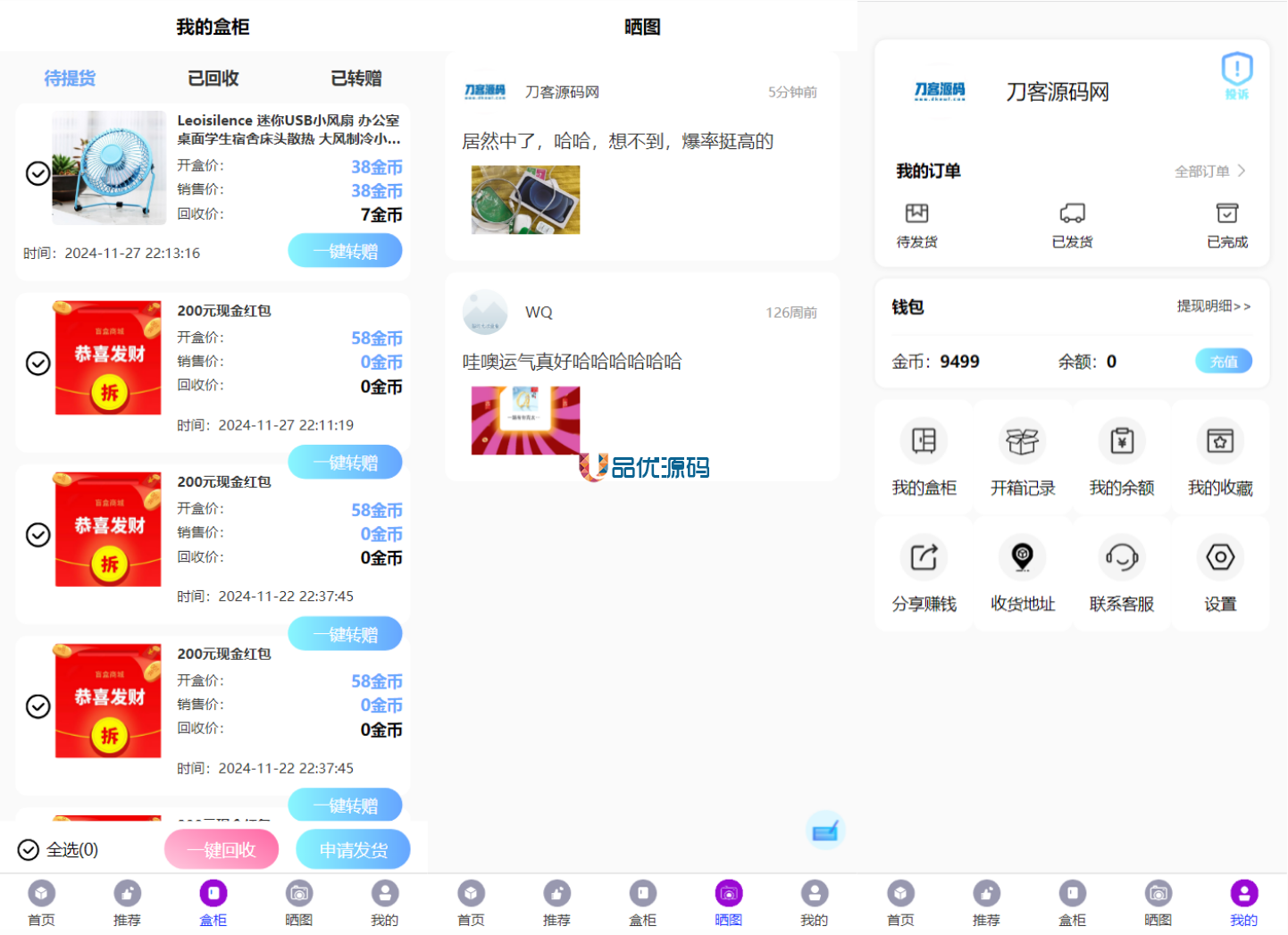Open photo in WQ post

[525, 421]
